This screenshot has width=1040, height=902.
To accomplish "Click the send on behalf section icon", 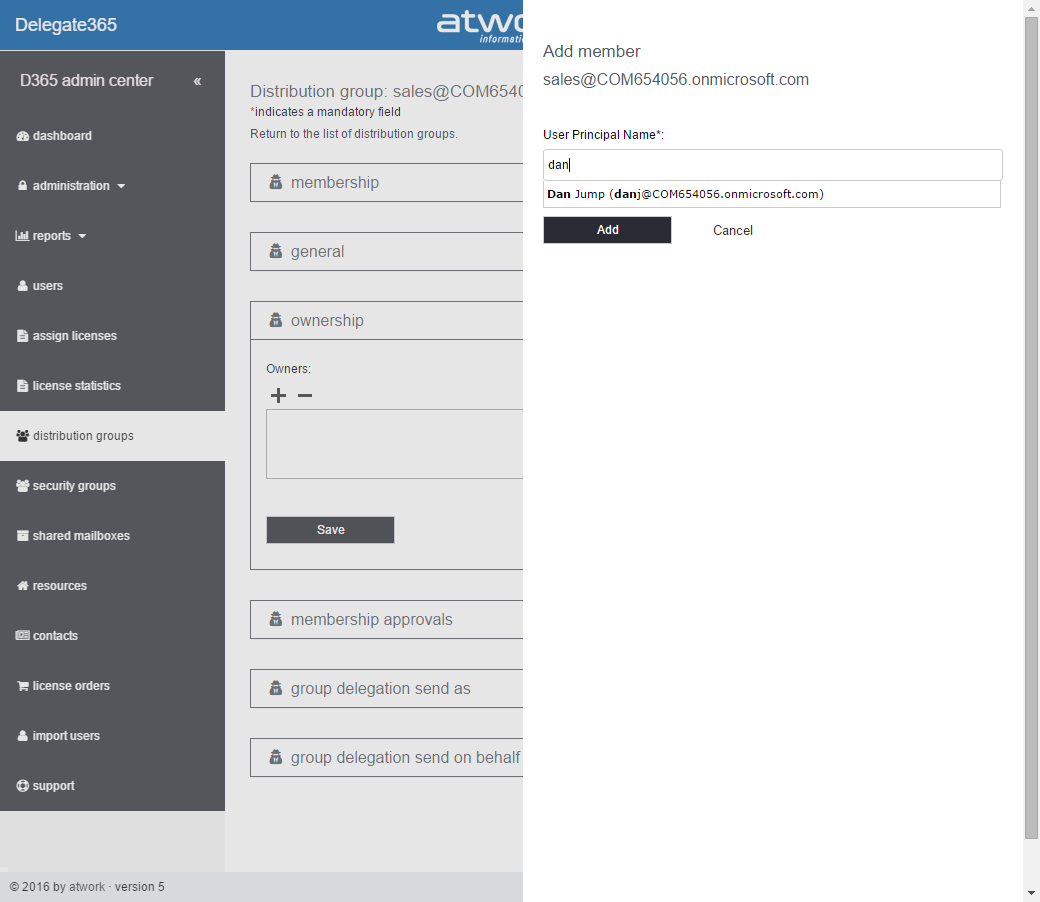I will tap(276, 757).
